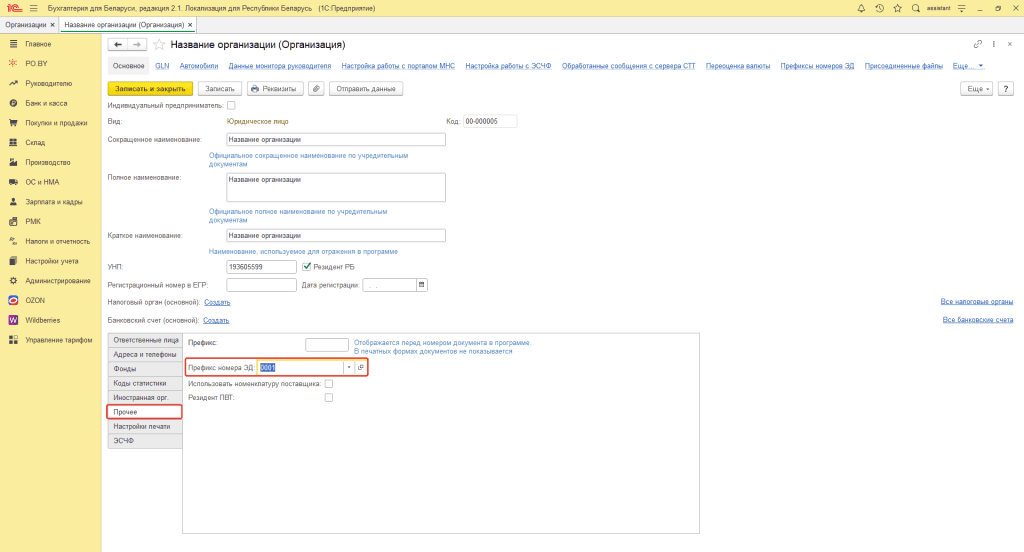
Task: Click the paperclip attached files icon
Action: coord(316,88)
